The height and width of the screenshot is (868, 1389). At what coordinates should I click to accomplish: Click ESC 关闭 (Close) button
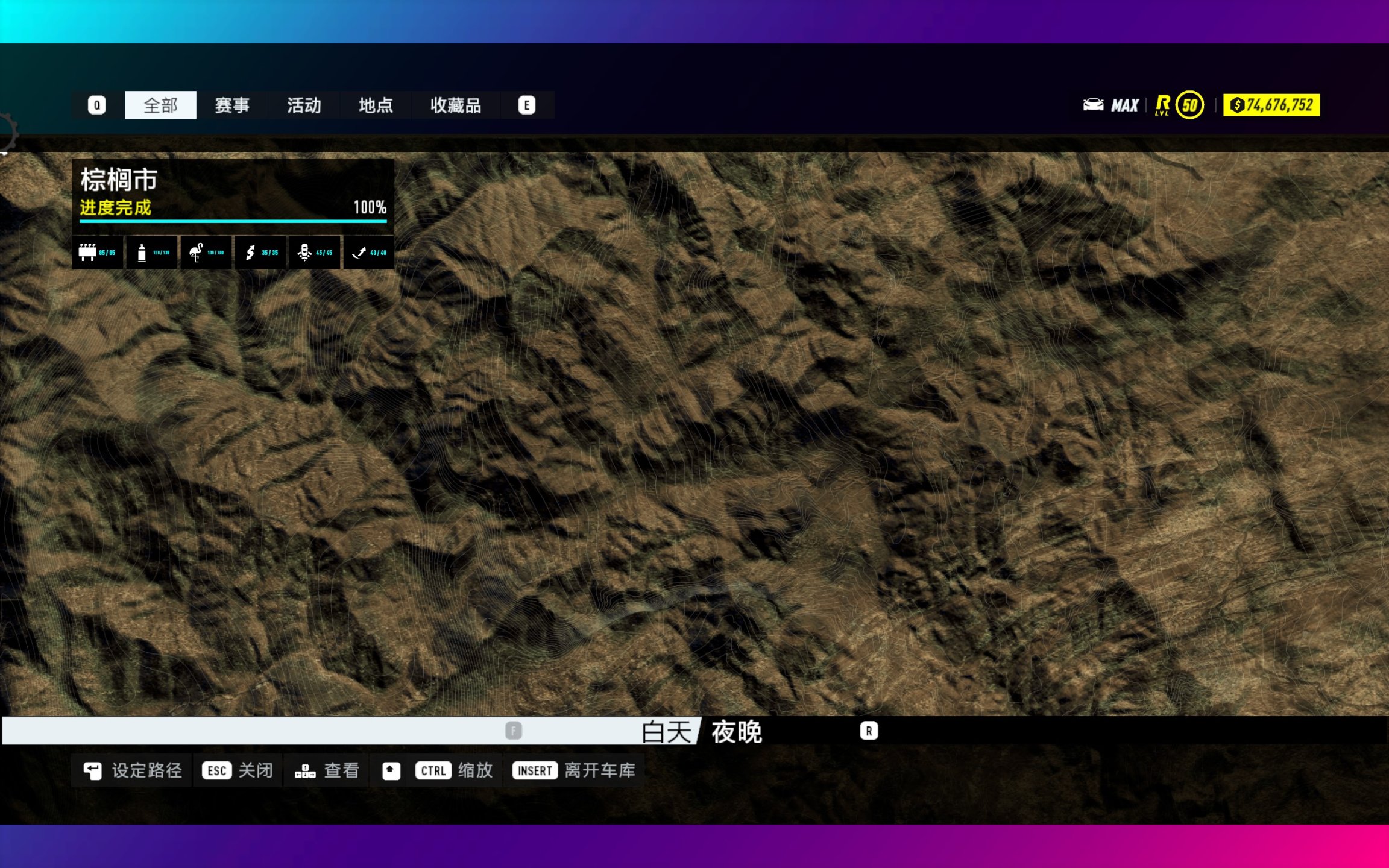(x=237, y=770)
